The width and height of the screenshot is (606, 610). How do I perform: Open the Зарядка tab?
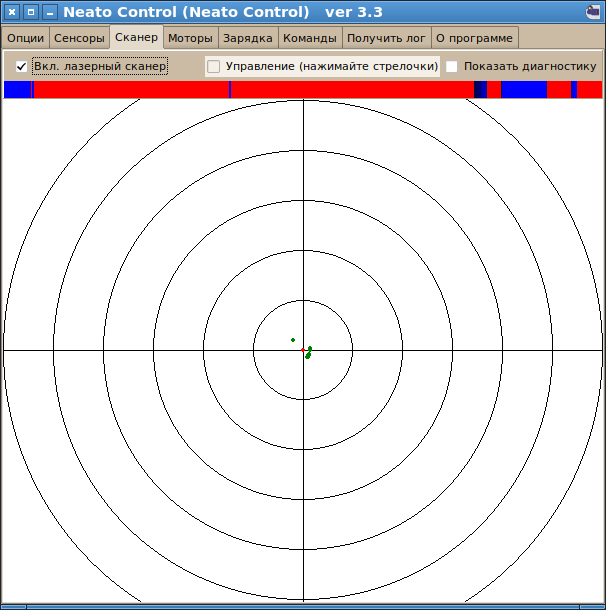coord(247,38)
